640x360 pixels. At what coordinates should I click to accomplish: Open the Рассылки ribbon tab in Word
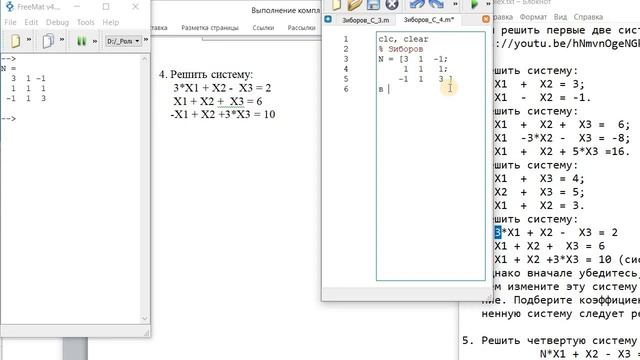click(x=302, y=28)
